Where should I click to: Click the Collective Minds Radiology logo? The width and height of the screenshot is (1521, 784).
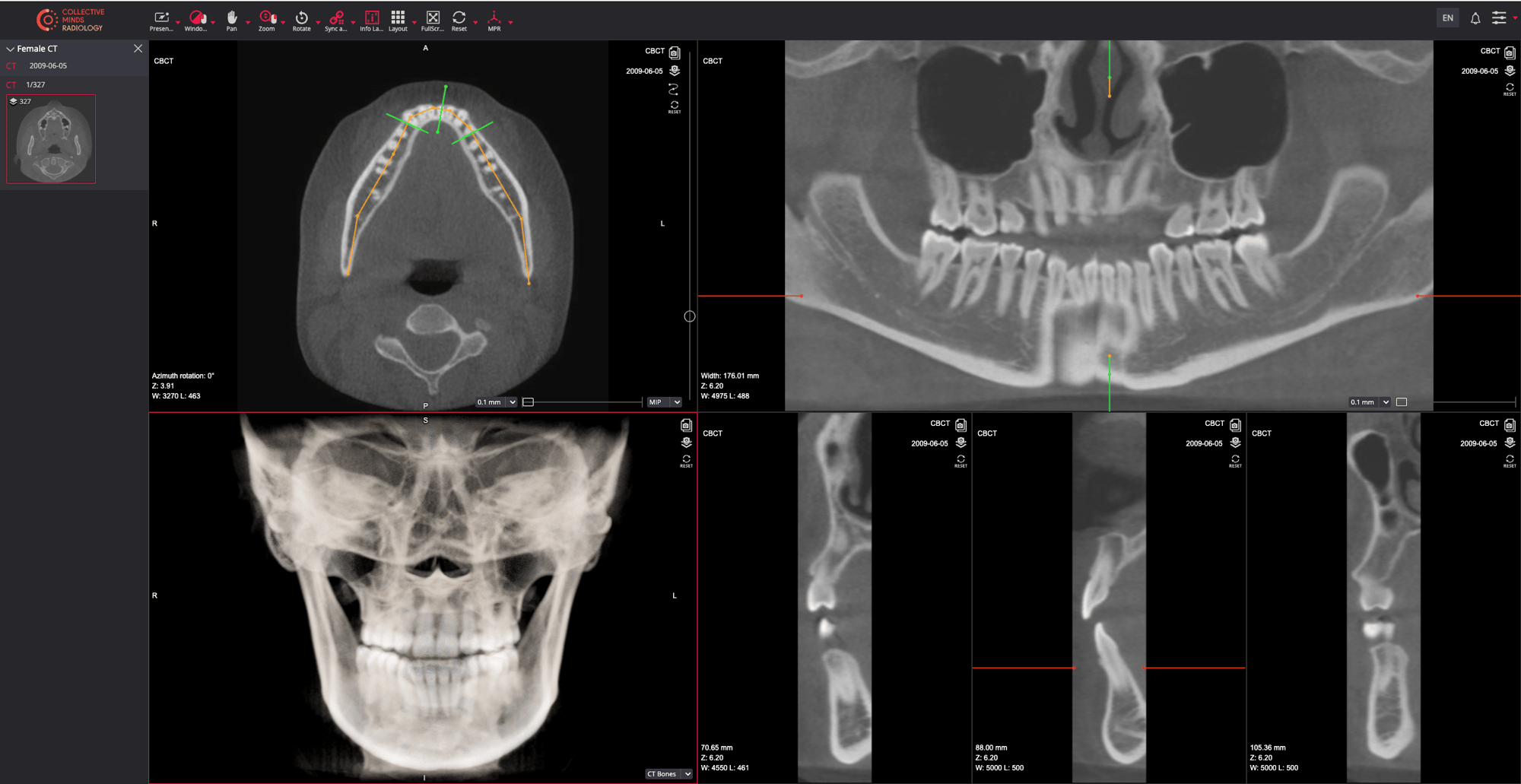coord(70,20)
